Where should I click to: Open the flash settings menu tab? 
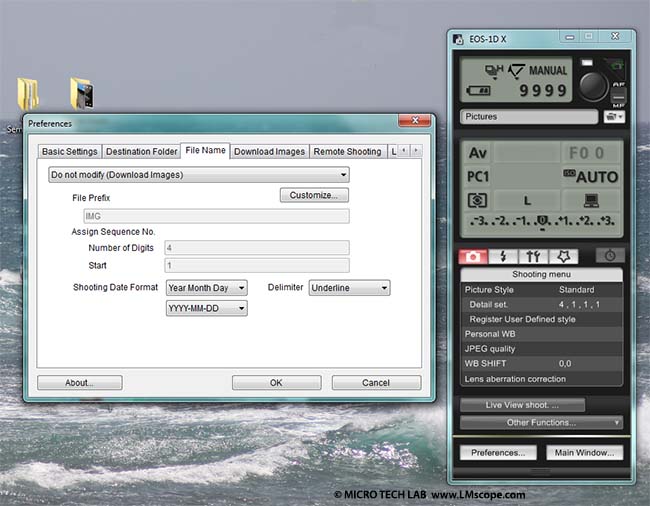tap(502, 256)
